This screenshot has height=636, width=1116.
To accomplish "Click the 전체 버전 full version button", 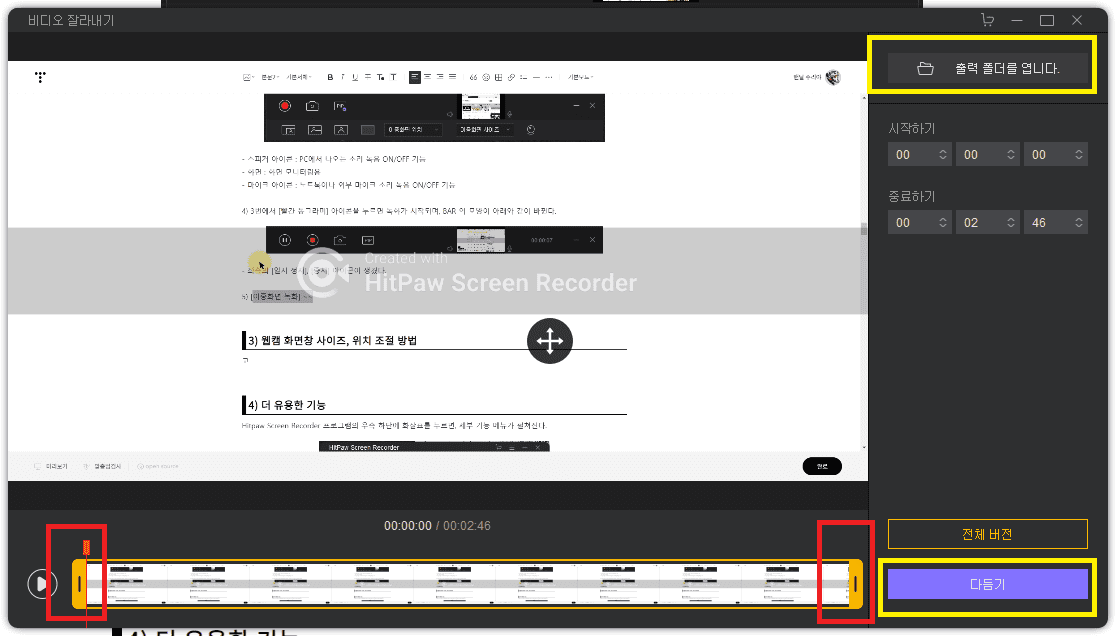I will coord(987,534).
